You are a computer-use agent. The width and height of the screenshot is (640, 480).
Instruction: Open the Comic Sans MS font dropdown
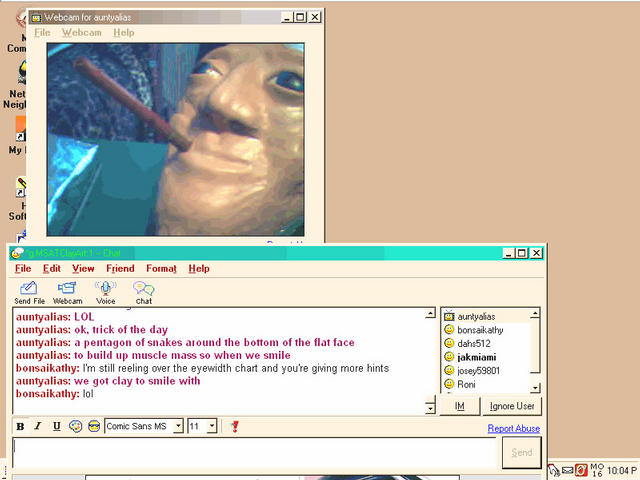click(x=178, y=426)
